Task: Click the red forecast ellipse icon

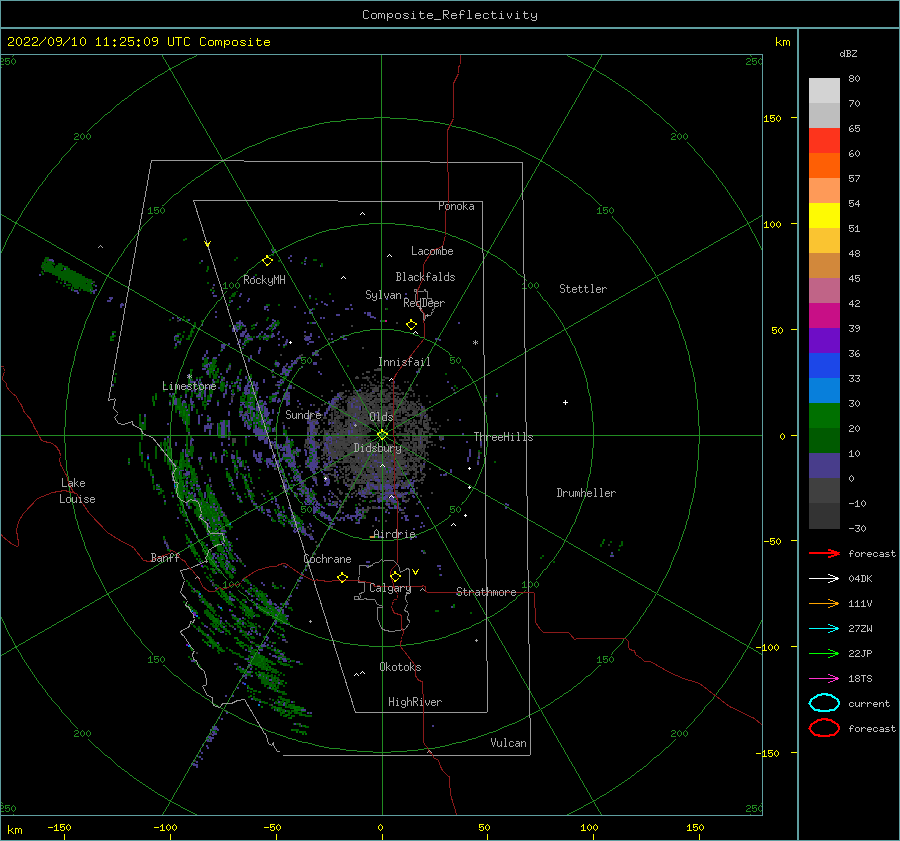Action: coord(824,728)
